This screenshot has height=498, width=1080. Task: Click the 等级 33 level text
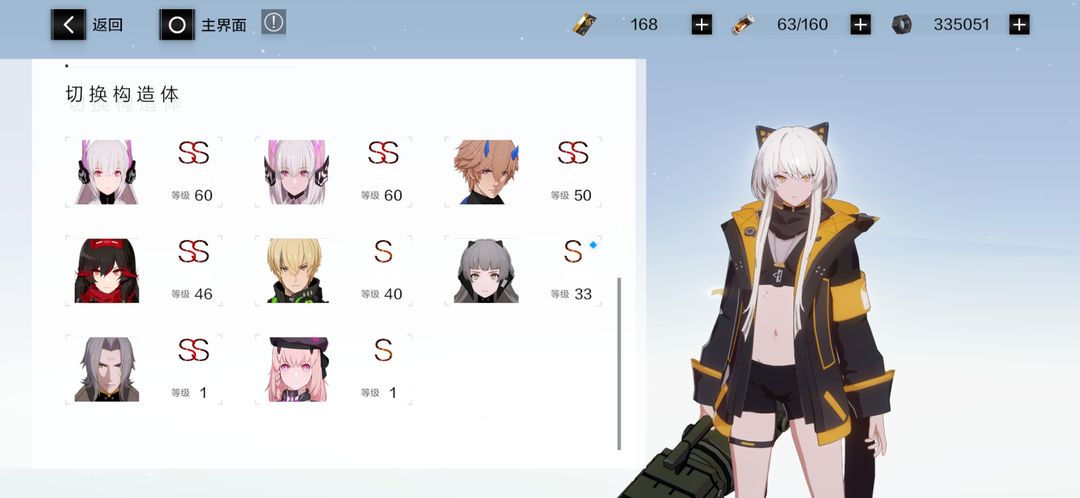click(571, 294)
